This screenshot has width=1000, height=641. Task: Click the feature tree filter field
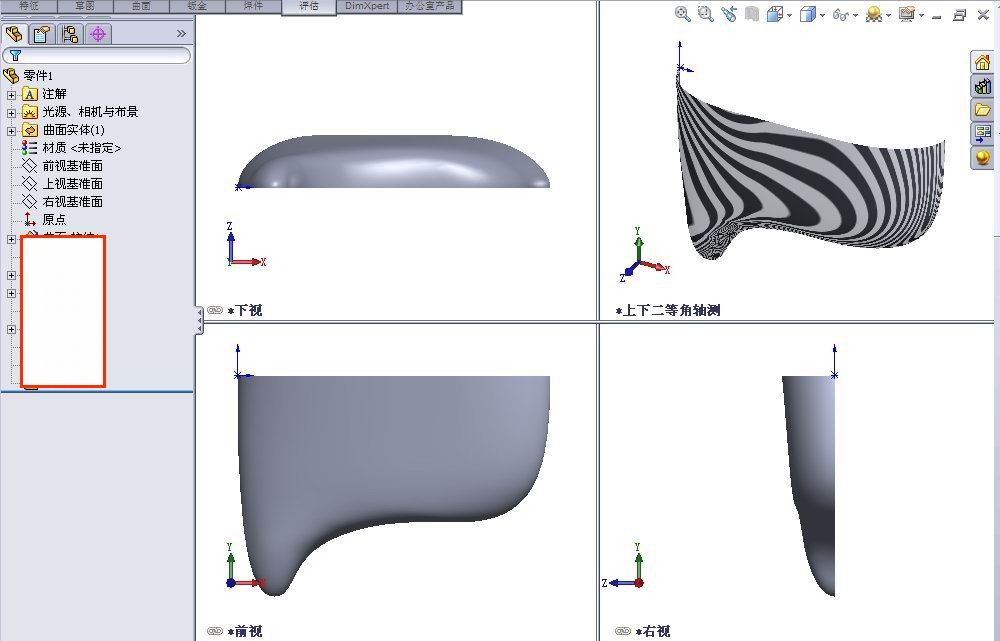click(96, 55)
